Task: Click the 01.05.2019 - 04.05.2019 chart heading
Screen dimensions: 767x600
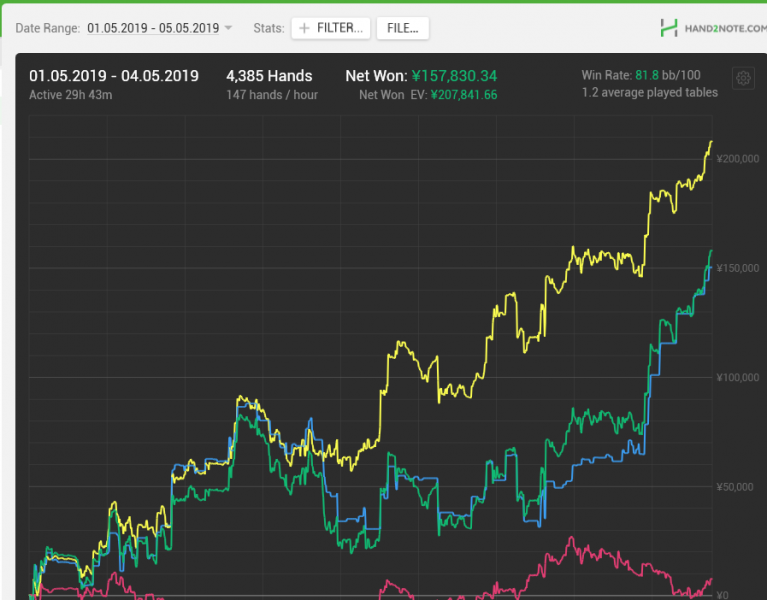Action: [x=114, y=76]
